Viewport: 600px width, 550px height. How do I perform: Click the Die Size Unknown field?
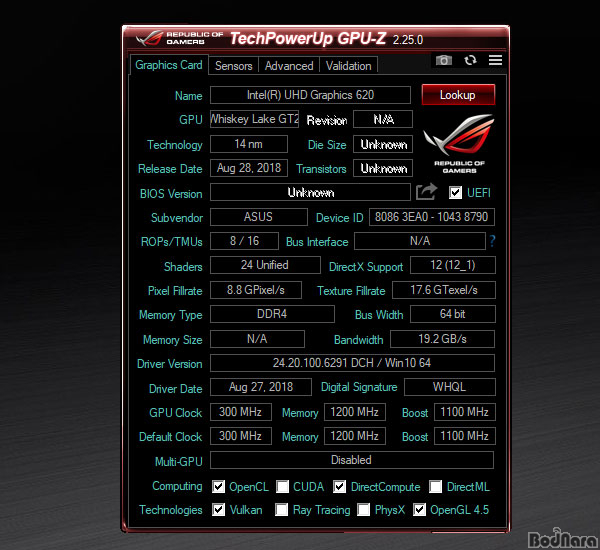point(383,144)
